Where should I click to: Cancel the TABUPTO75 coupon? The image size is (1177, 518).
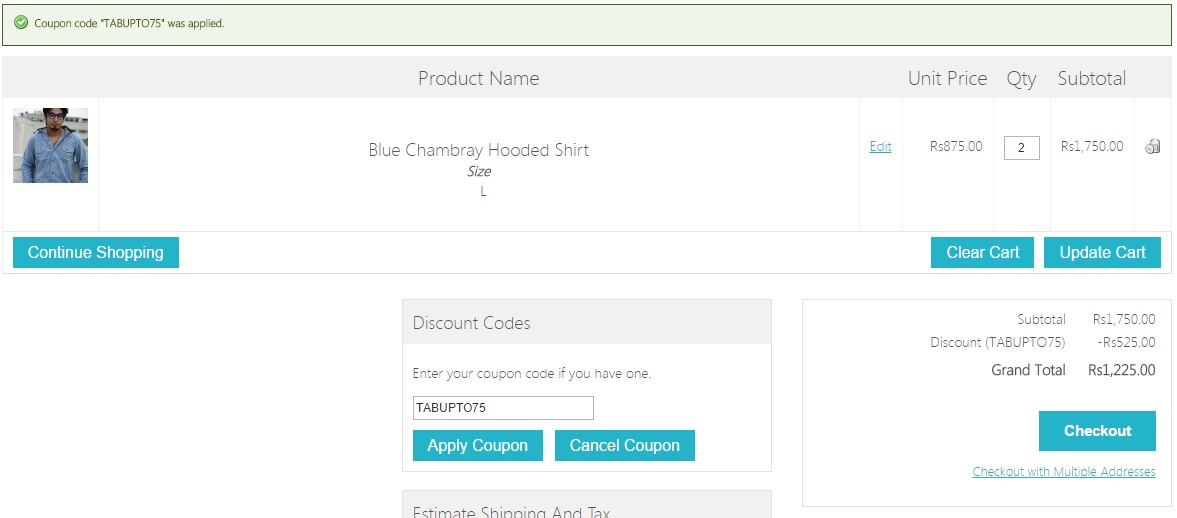[624, 446]
